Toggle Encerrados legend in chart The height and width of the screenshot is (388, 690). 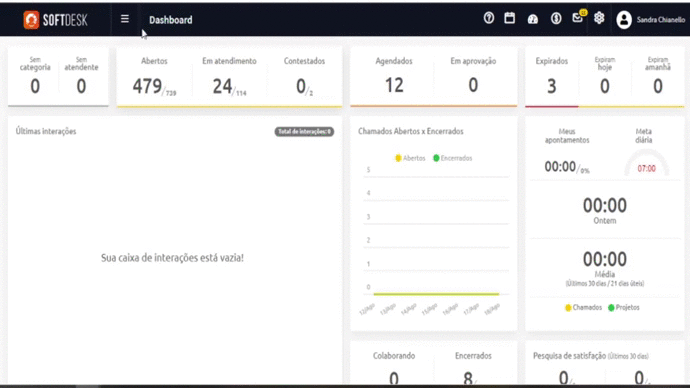pyautogui.click(x=452, y=158)
